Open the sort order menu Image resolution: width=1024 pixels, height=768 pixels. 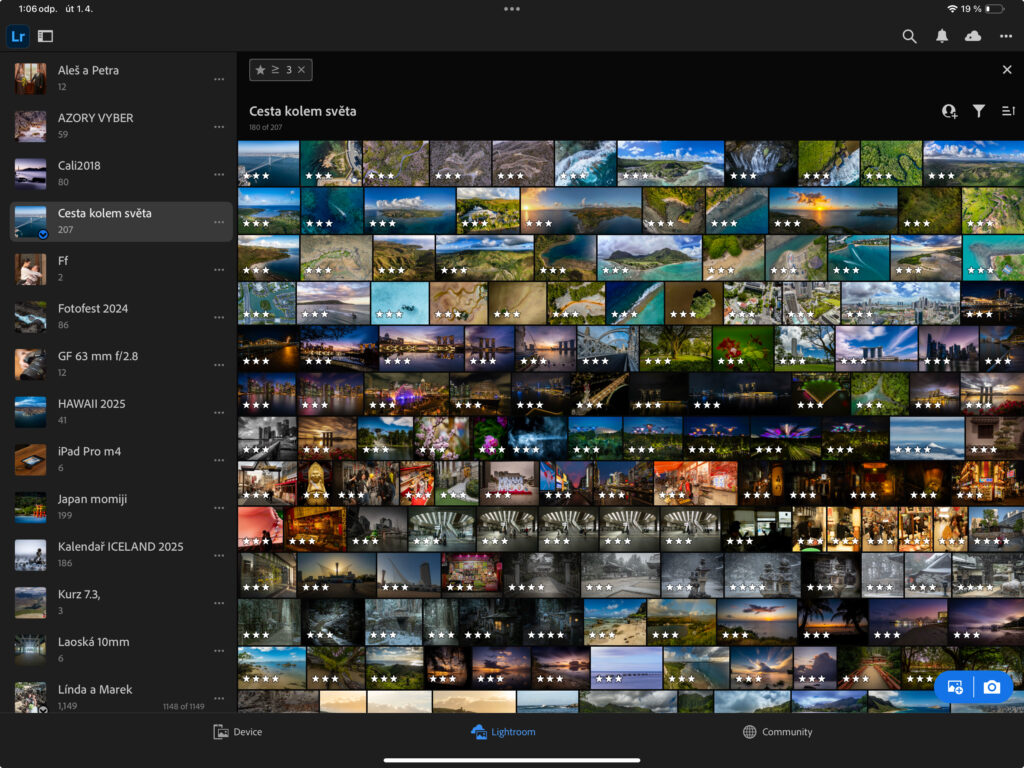(x=1008, y=112)
